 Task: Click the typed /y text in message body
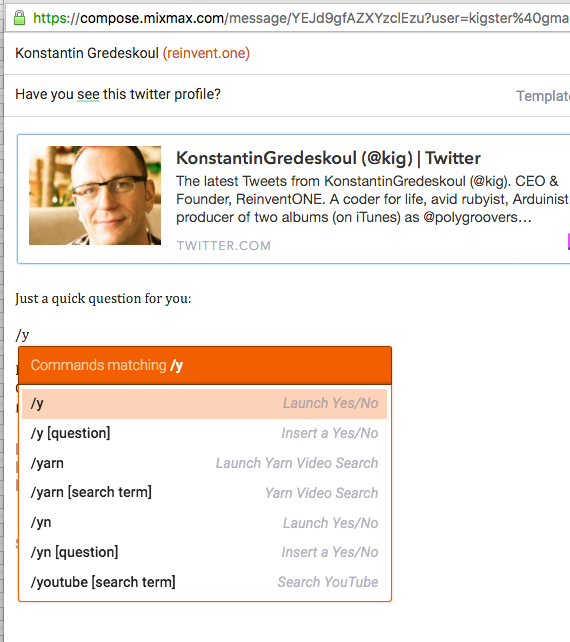22,335
